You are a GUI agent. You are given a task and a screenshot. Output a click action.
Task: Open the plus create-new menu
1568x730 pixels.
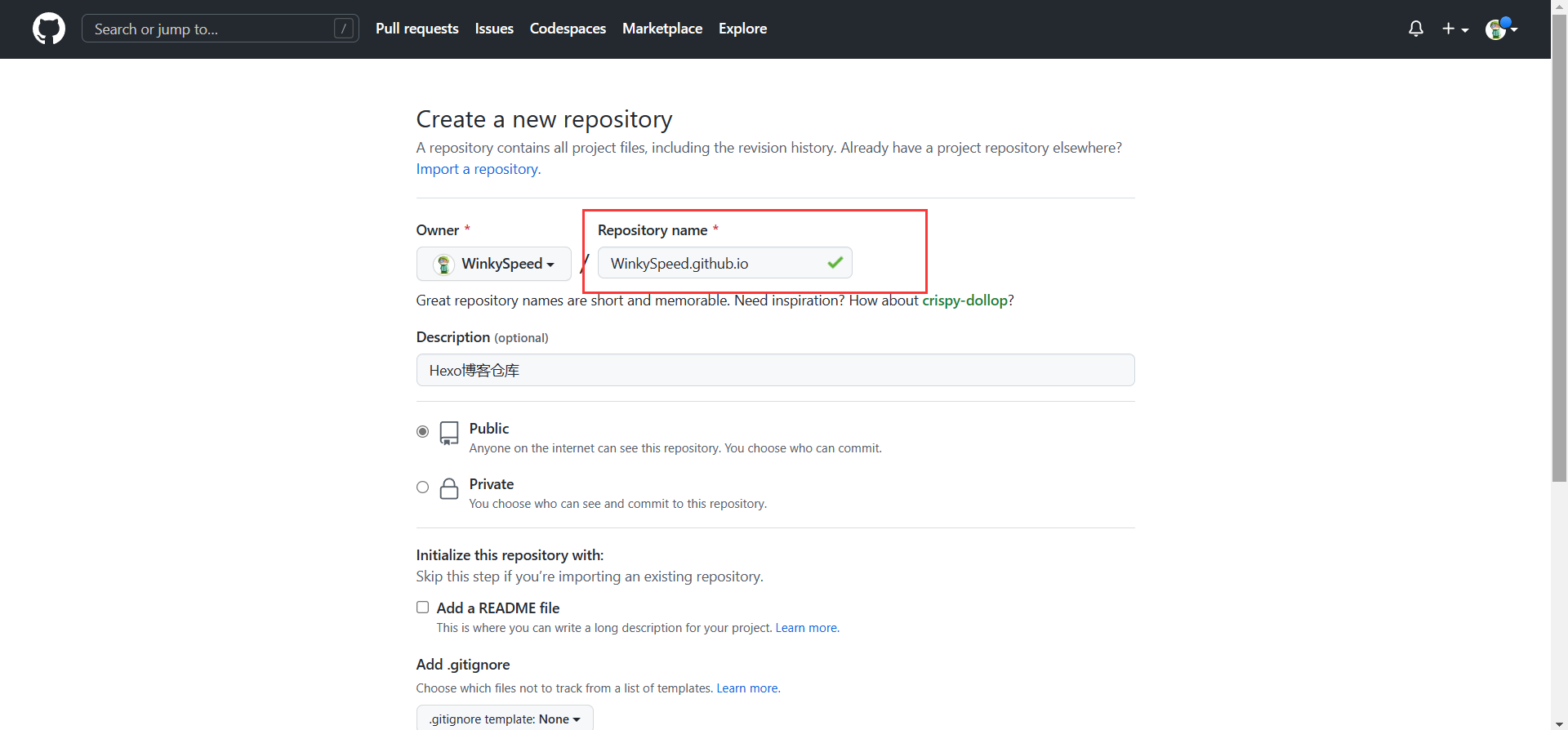[1455, 29]
